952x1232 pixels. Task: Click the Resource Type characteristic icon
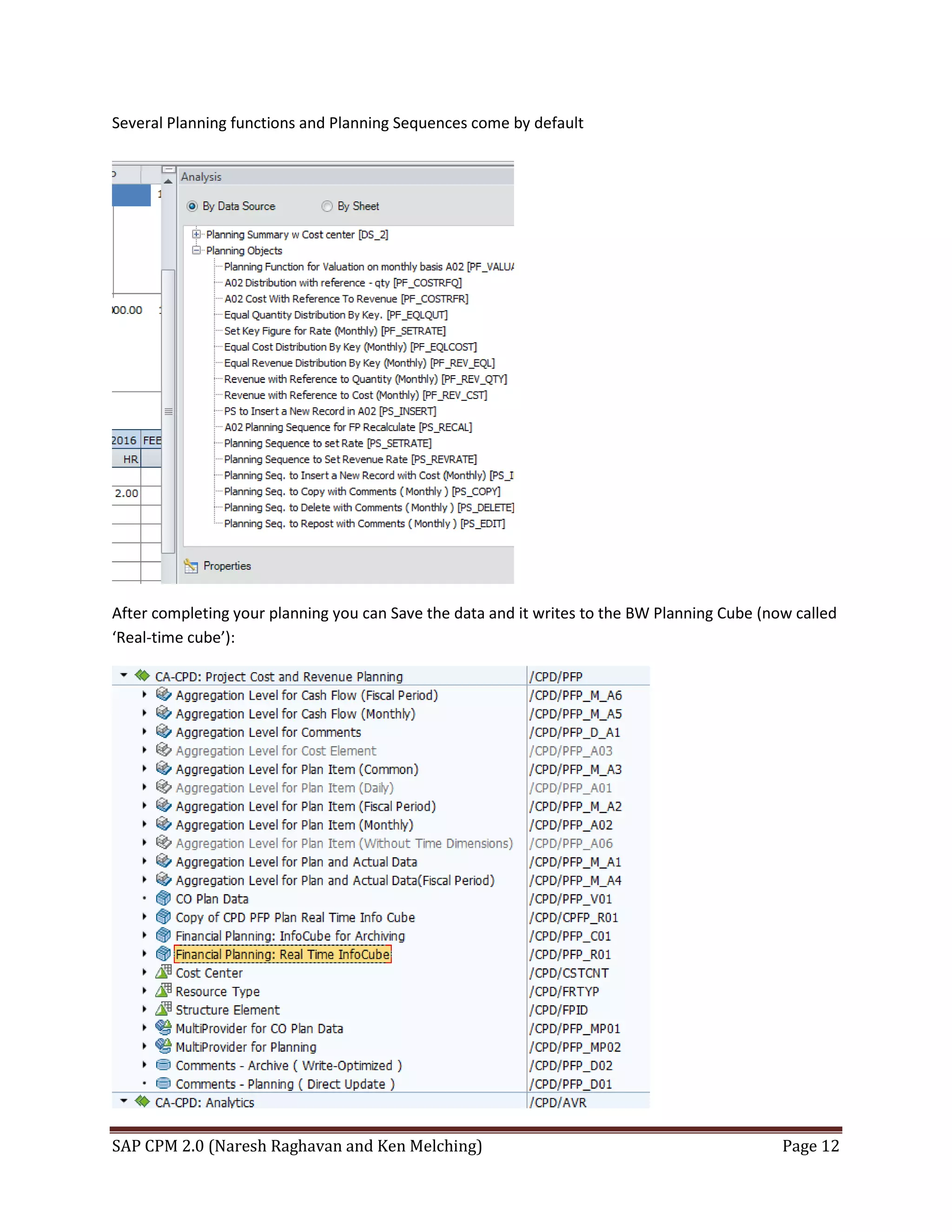(x=164, y=990)
